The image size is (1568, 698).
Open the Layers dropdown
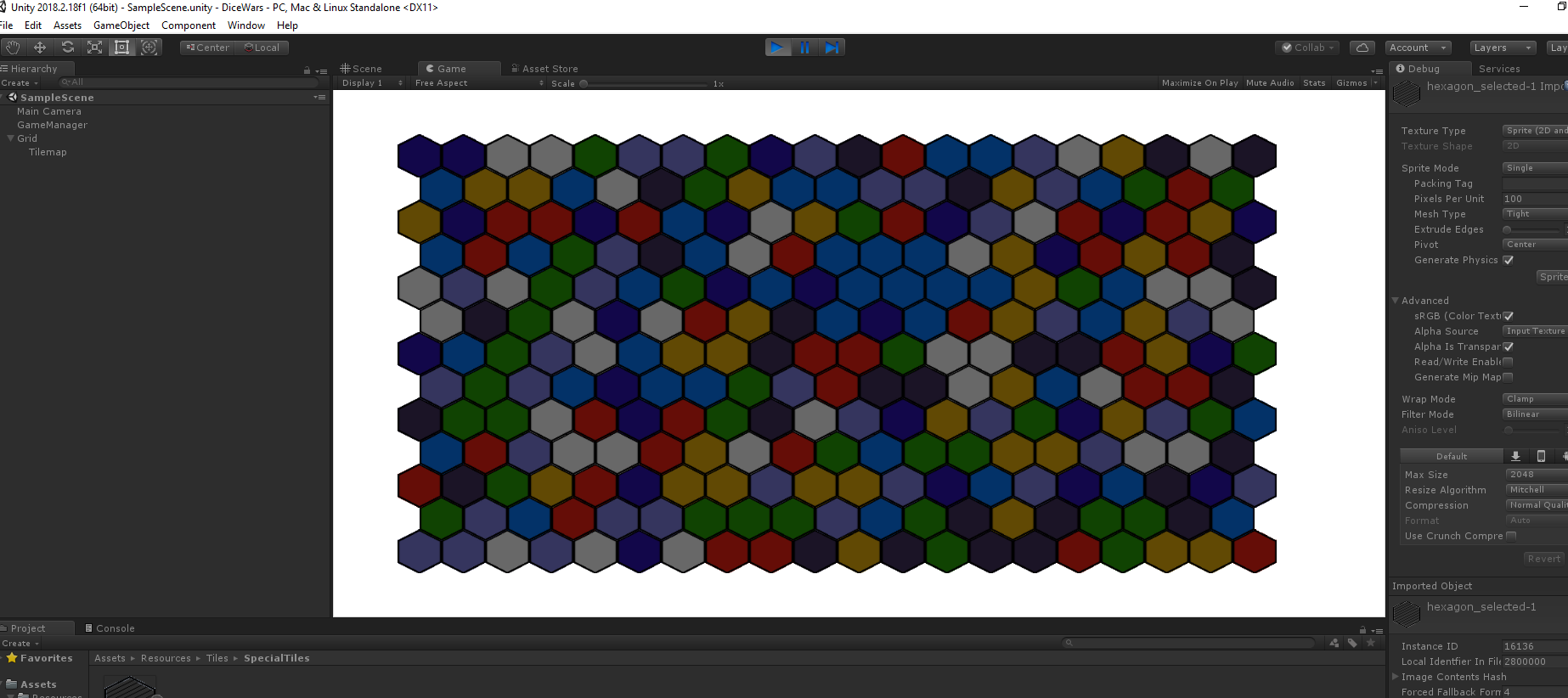1502,48
